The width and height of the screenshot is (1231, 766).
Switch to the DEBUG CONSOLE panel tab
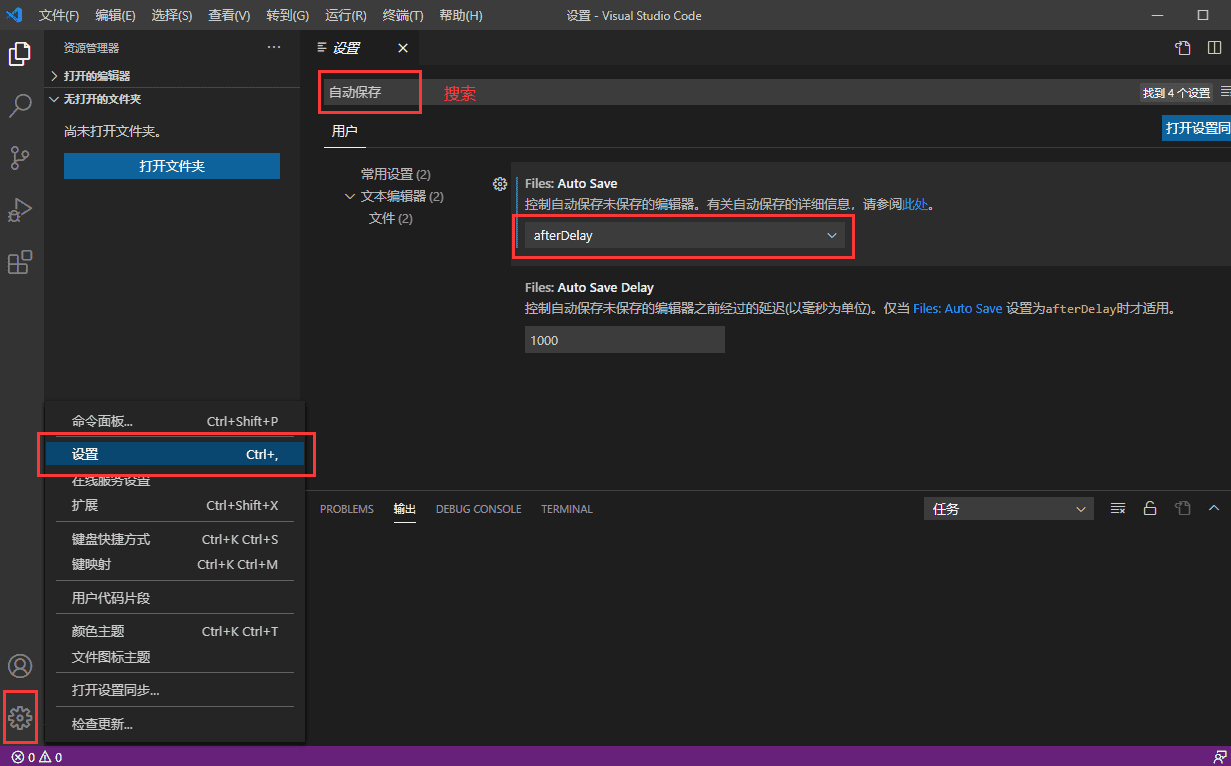click(x=478, y=509)
